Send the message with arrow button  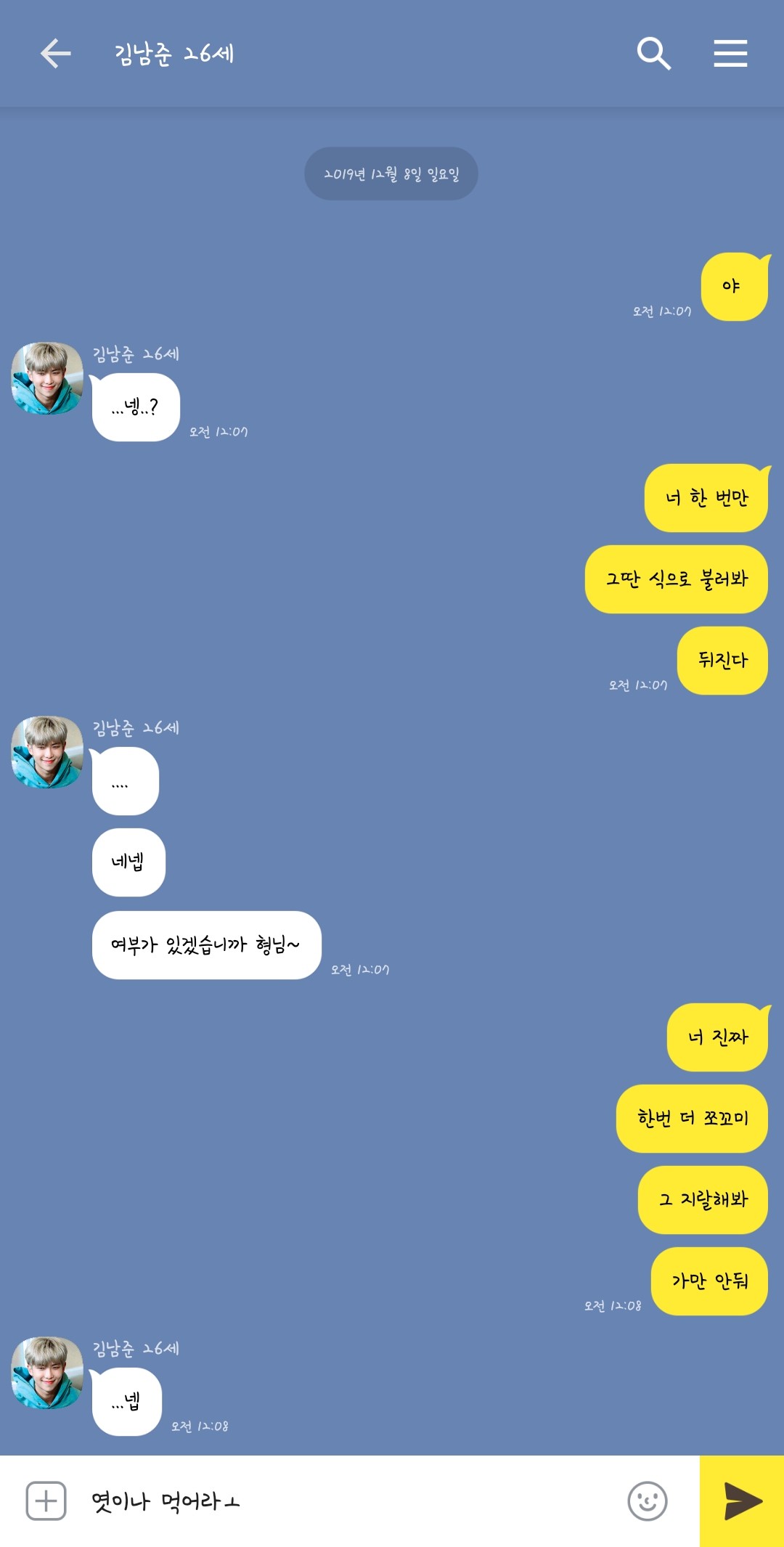coord(742,1501)
